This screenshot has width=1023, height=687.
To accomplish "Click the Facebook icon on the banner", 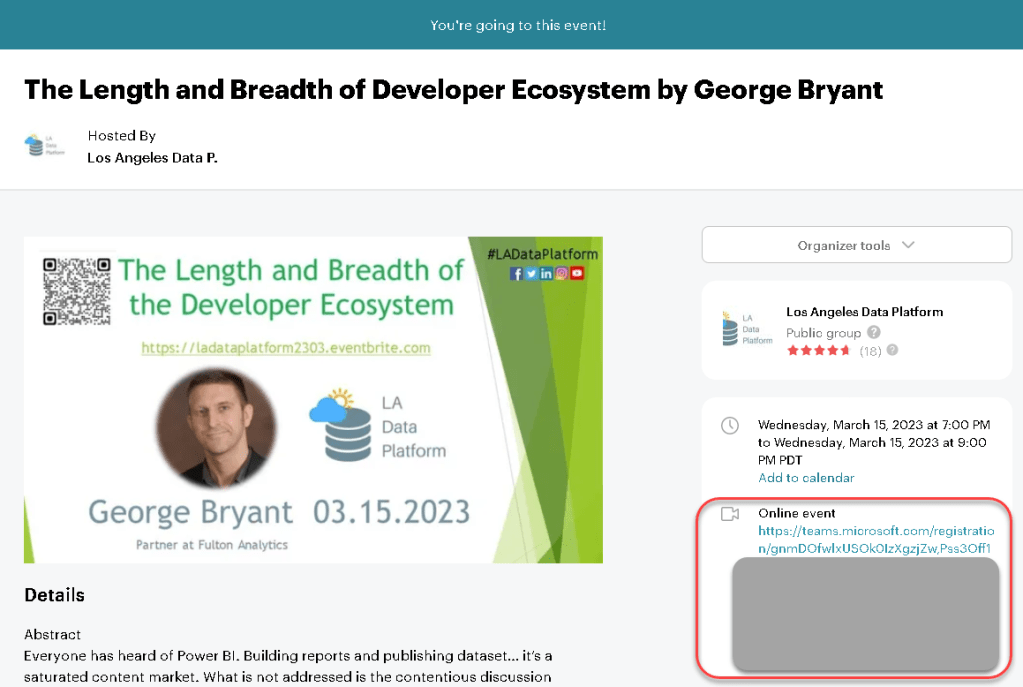I will [516, 273].
